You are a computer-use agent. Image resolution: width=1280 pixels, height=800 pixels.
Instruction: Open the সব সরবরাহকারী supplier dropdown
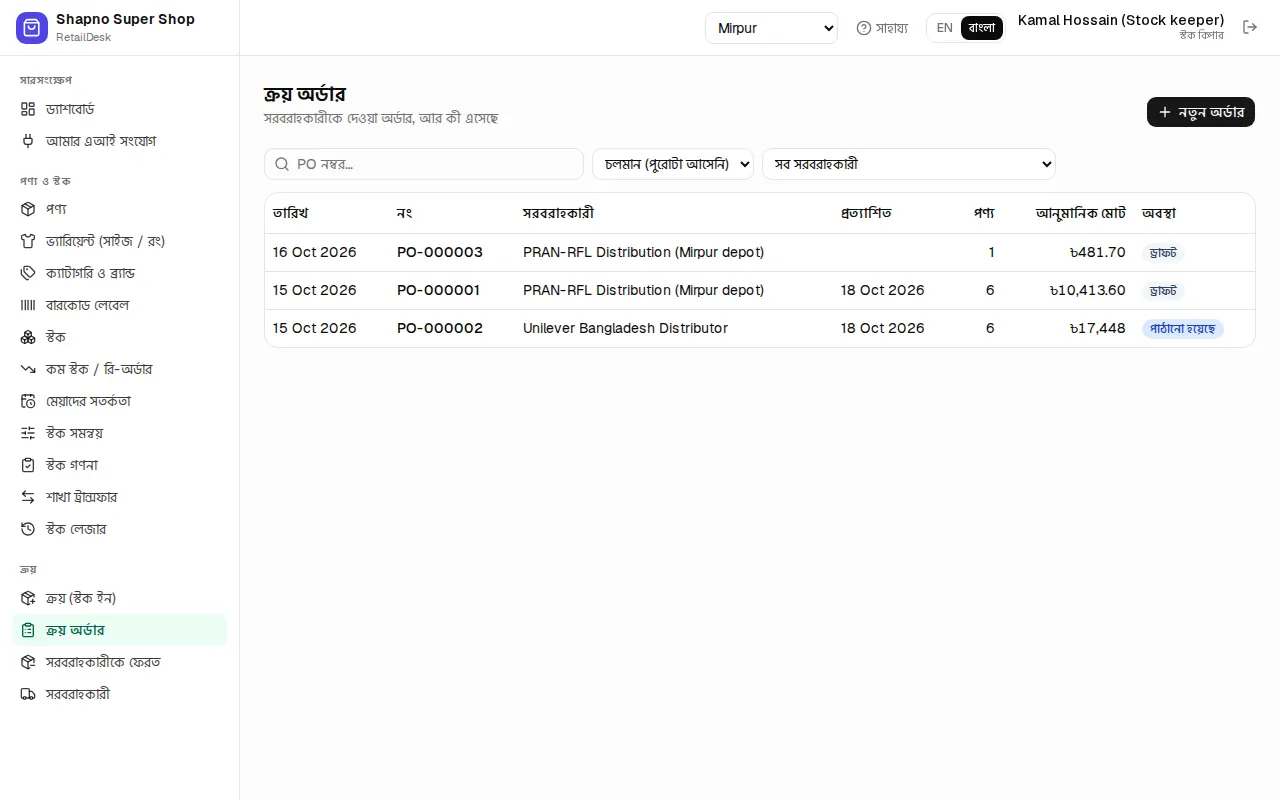[x=909, y=164]
